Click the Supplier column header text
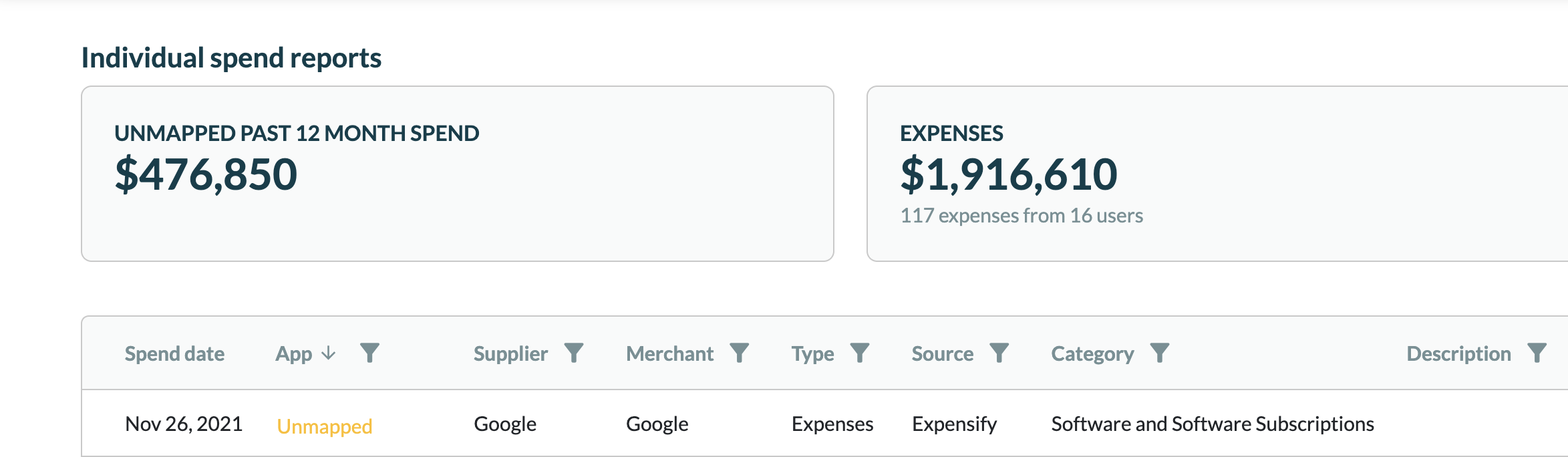The image size is (1568, 457). [x=510, y=353]
